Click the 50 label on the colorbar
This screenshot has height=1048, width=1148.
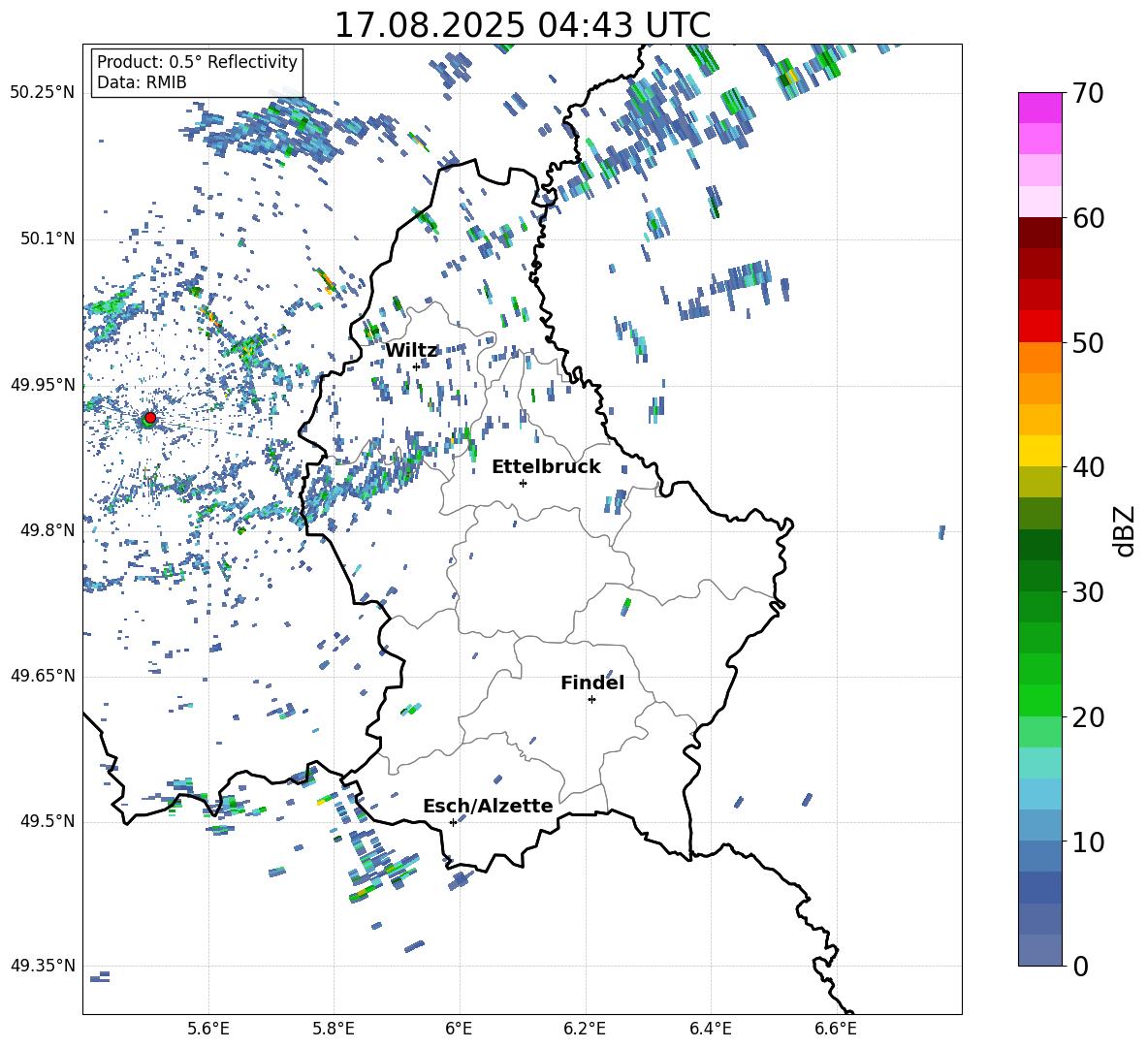coord(1087,343)
